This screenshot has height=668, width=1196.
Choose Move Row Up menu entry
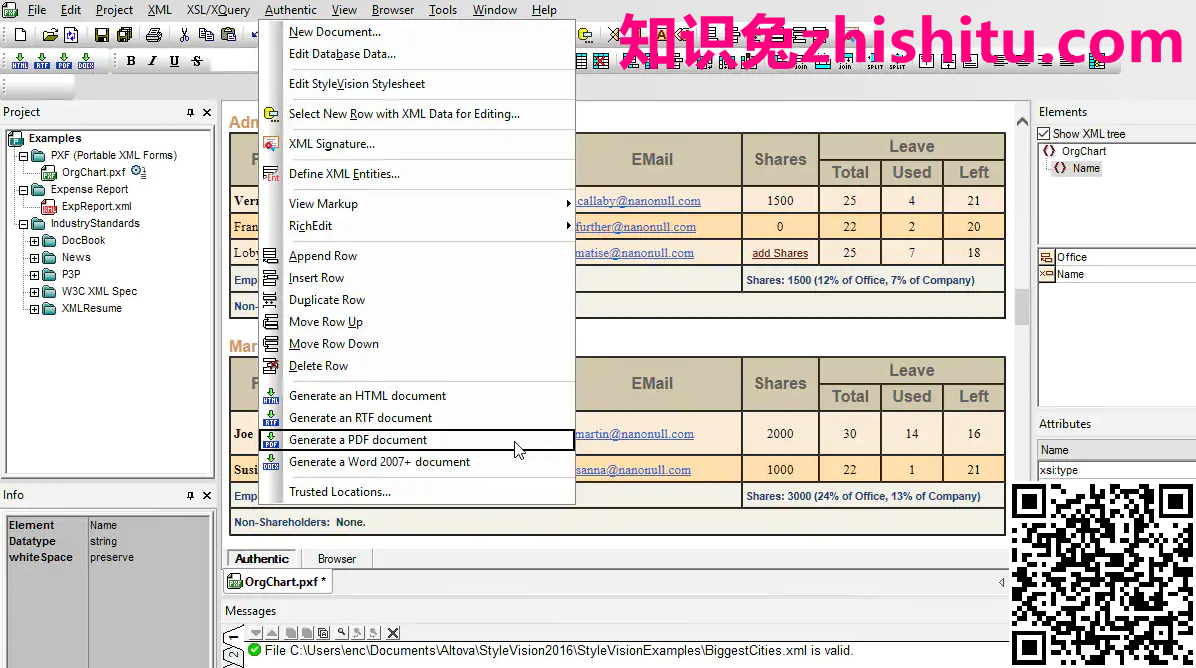click(x=416, y=322)
